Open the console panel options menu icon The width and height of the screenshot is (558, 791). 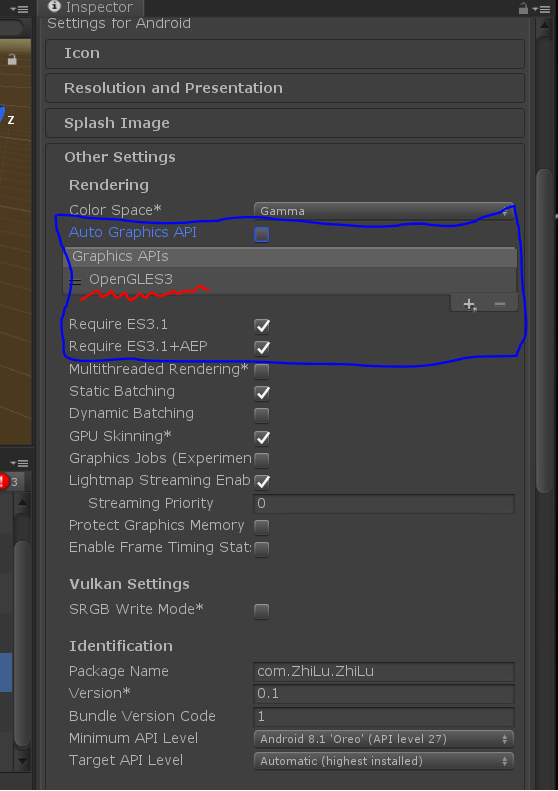pos(19,463)
